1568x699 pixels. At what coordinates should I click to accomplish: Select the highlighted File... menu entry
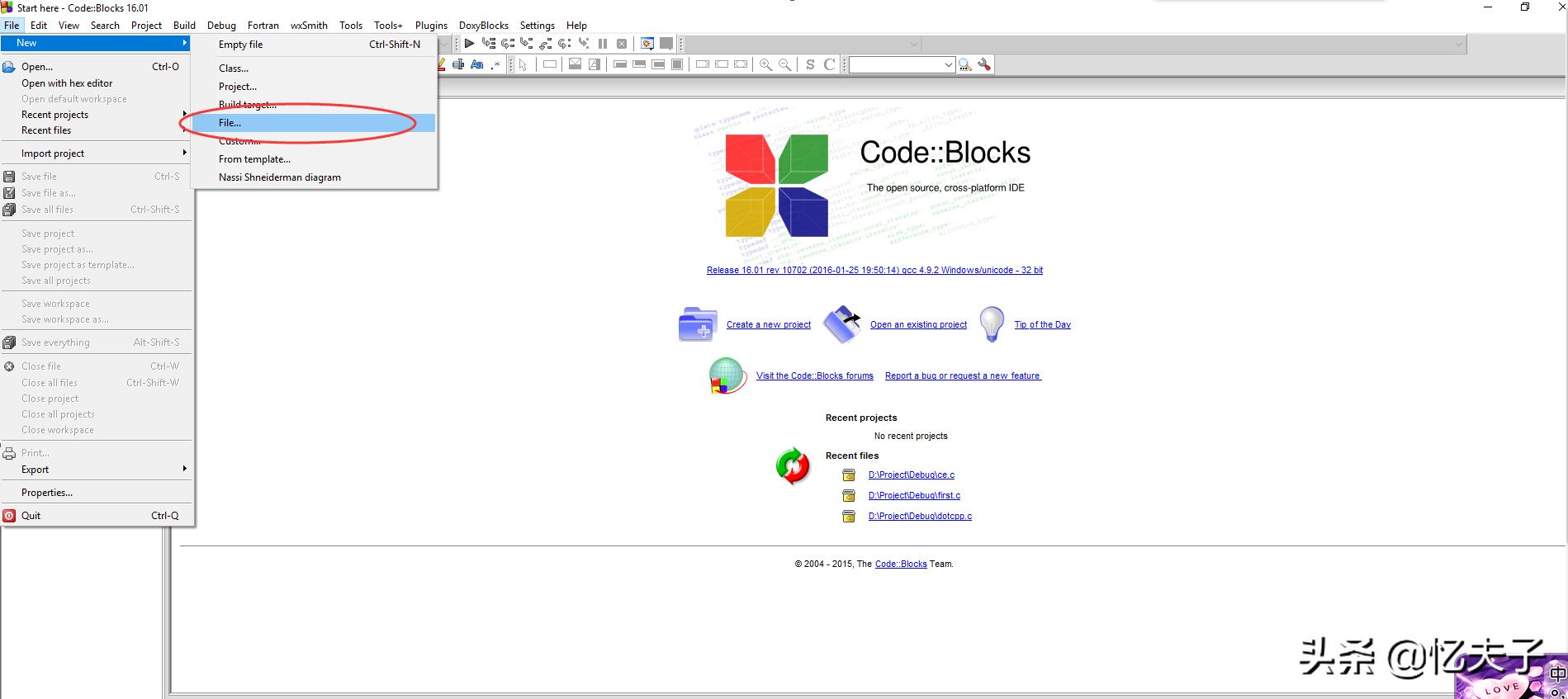[x=314, y=123]
